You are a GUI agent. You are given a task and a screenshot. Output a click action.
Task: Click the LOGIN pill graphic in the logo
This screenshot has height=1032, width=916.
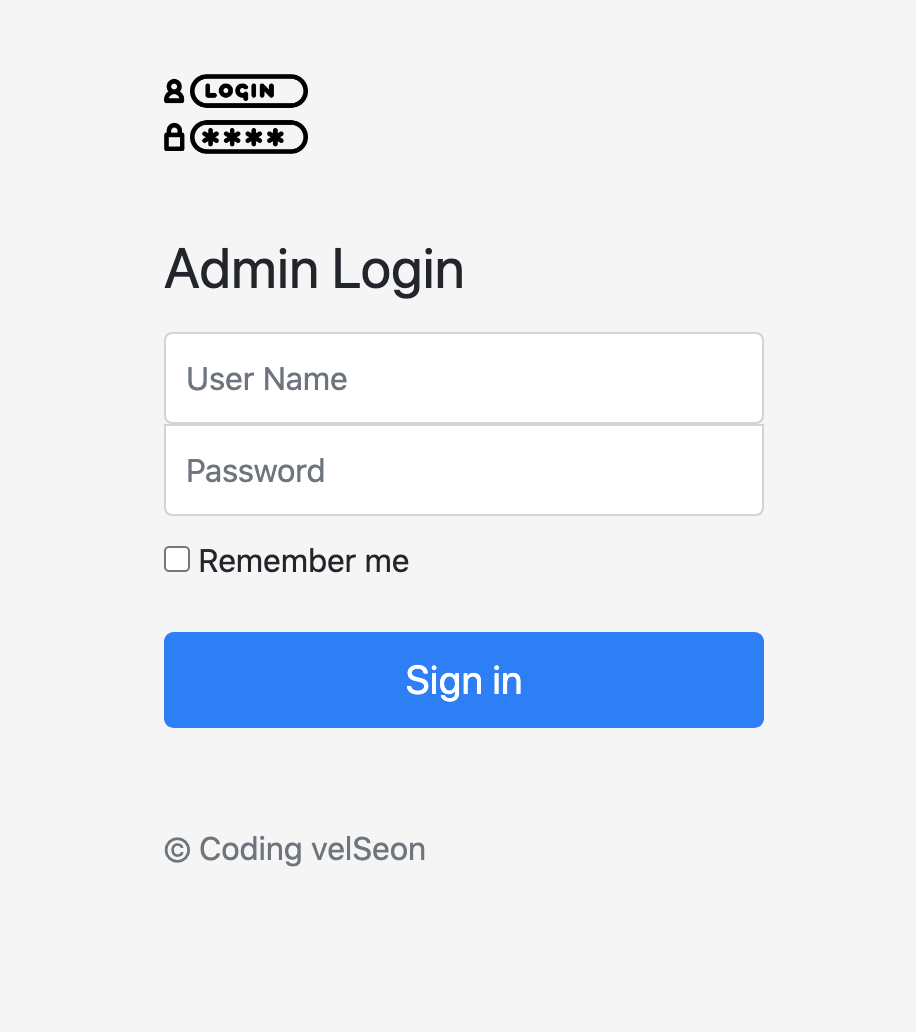(248, 91)
